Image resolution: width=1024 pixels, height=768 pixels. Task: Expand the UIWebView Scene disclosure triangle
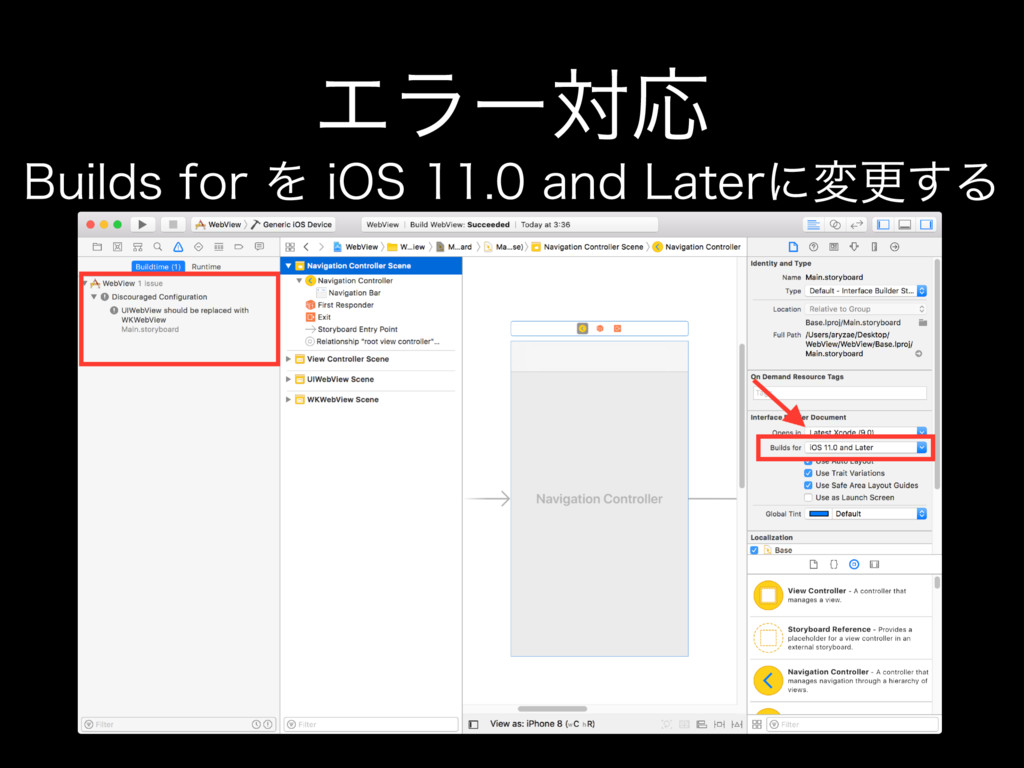pos(288,379)
